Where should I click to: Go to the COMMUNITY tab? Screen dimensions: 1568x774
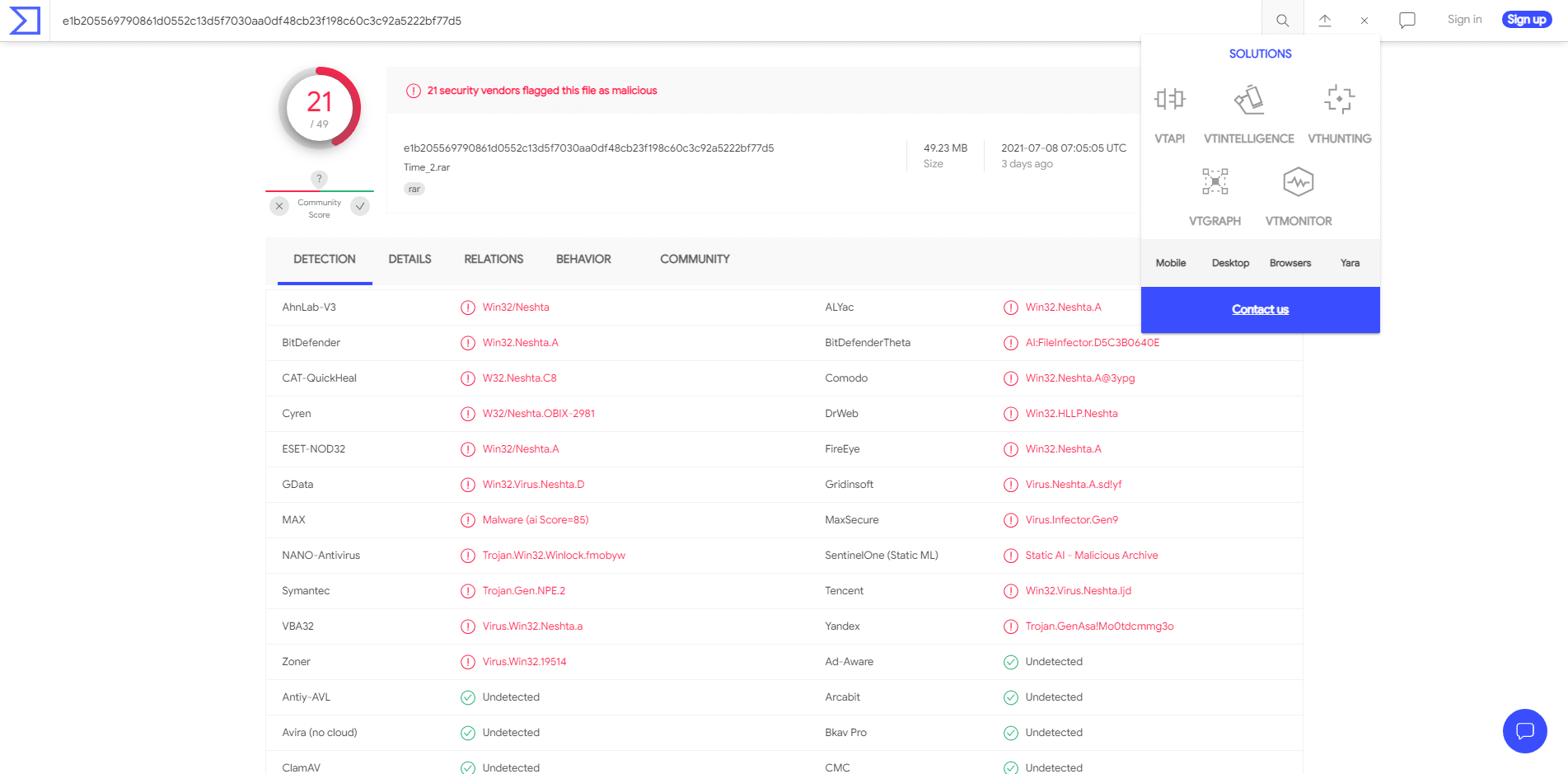click(695, 259)
